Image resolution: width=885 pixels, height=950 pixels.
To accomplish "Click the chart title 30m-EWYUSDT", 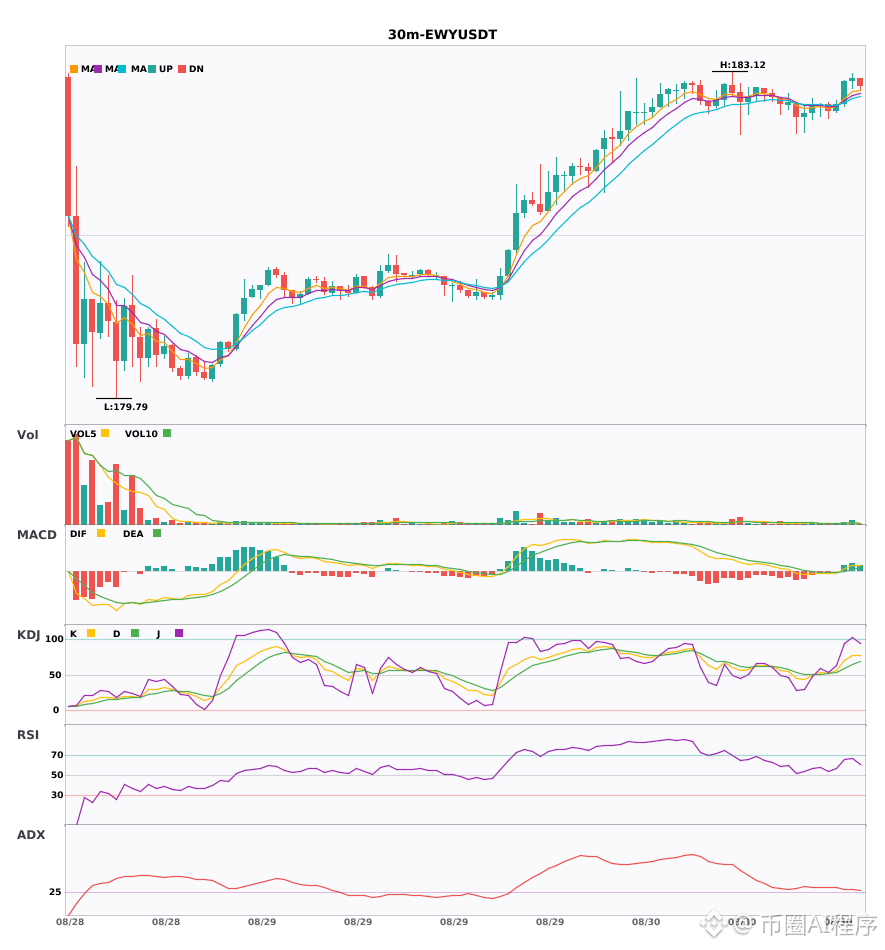I will coord(442,35).
